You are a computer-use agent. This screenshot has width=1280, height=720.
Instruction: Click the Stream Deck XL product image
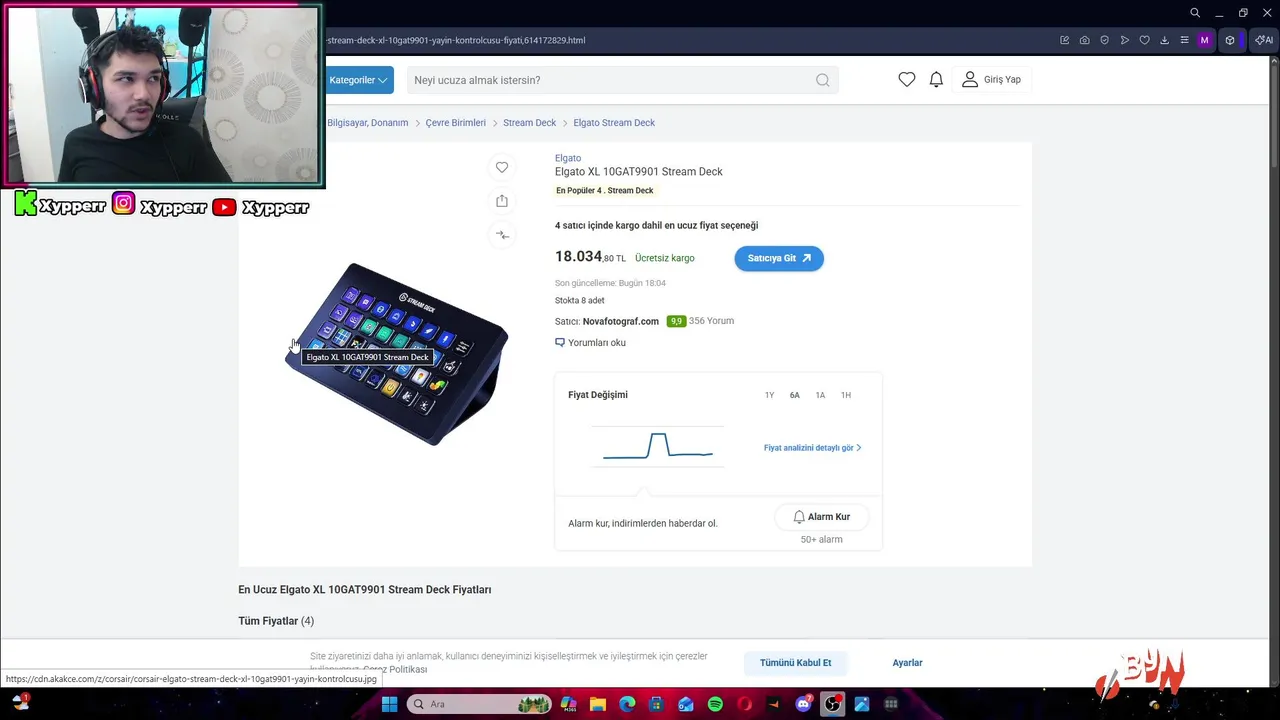398,353
